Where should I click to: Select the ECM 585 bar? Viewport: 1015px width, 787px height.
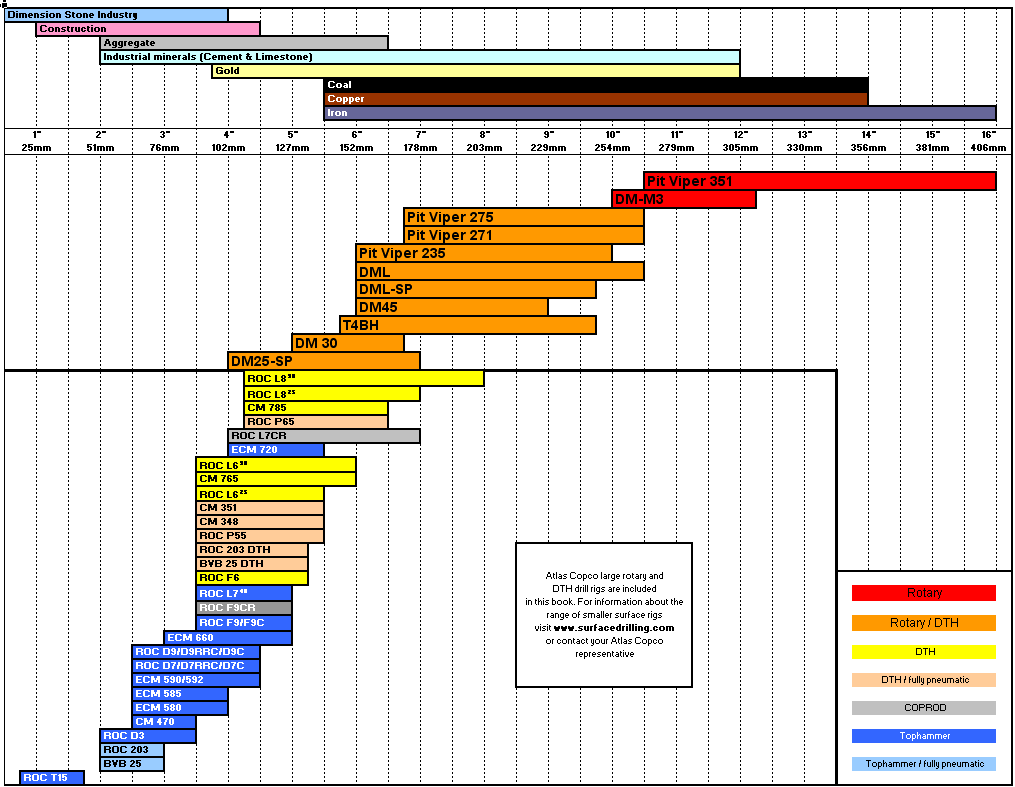[180, 694]
